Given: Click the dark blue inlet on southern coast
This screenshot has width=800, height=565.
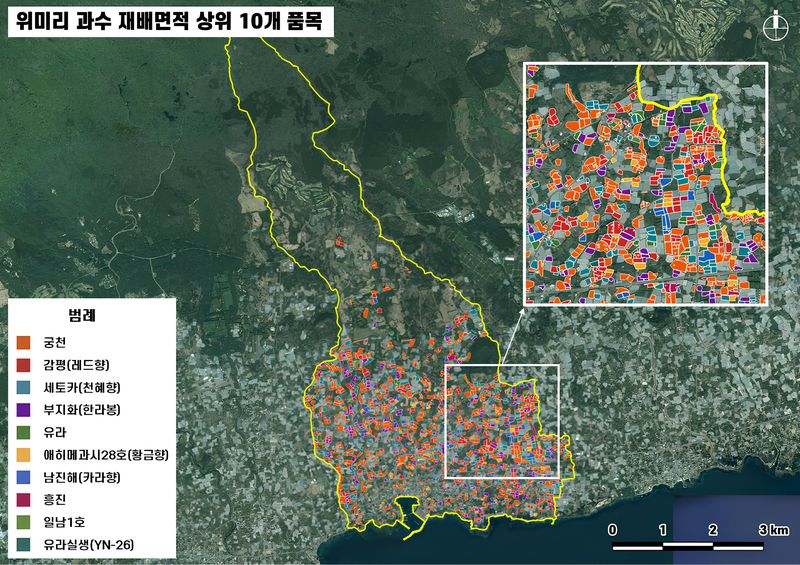Looking at the screenshot, I should click(411, 513).
